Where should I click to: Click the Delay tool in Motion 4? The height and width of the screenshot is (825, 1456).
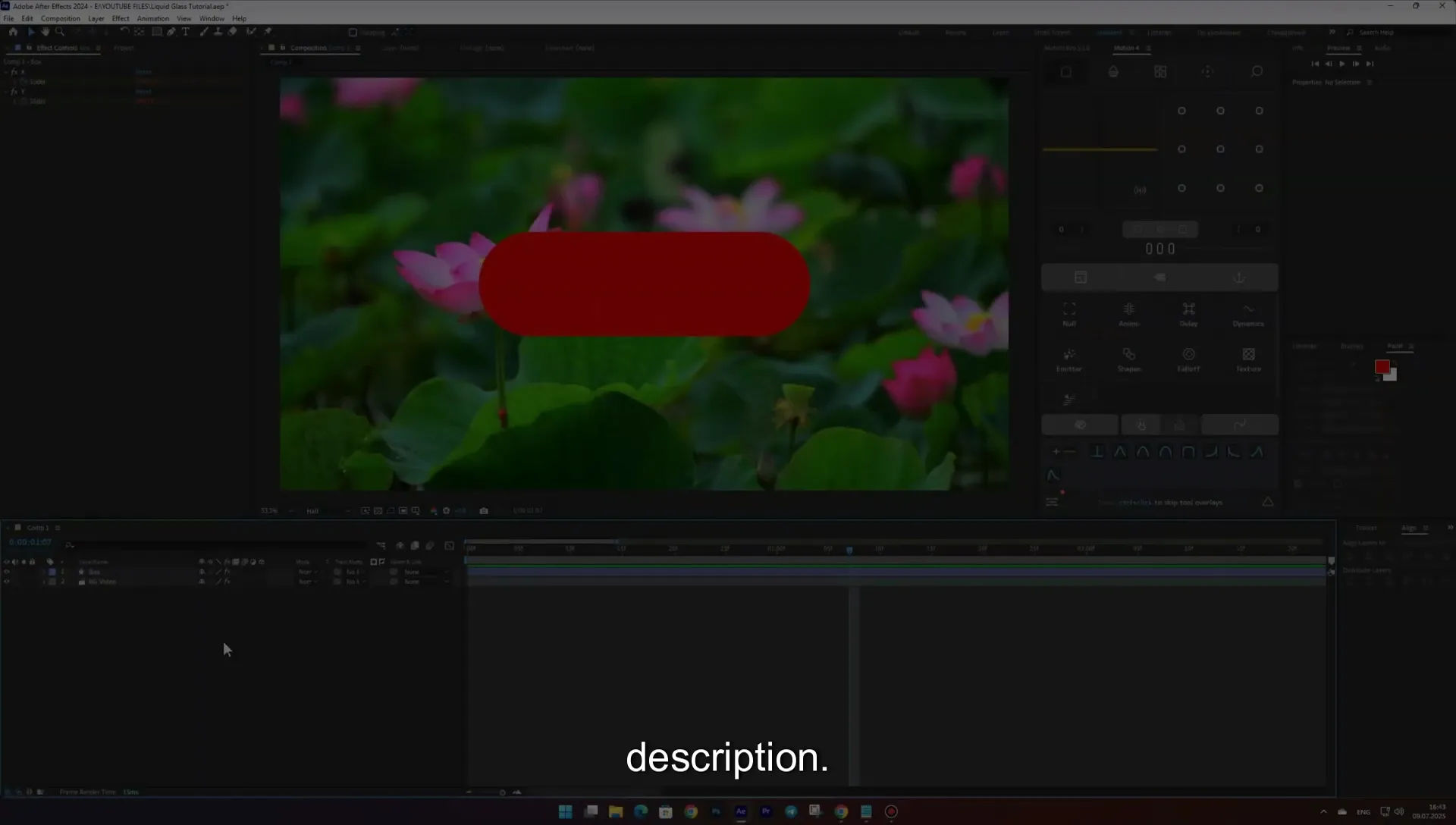[1188, 314]
